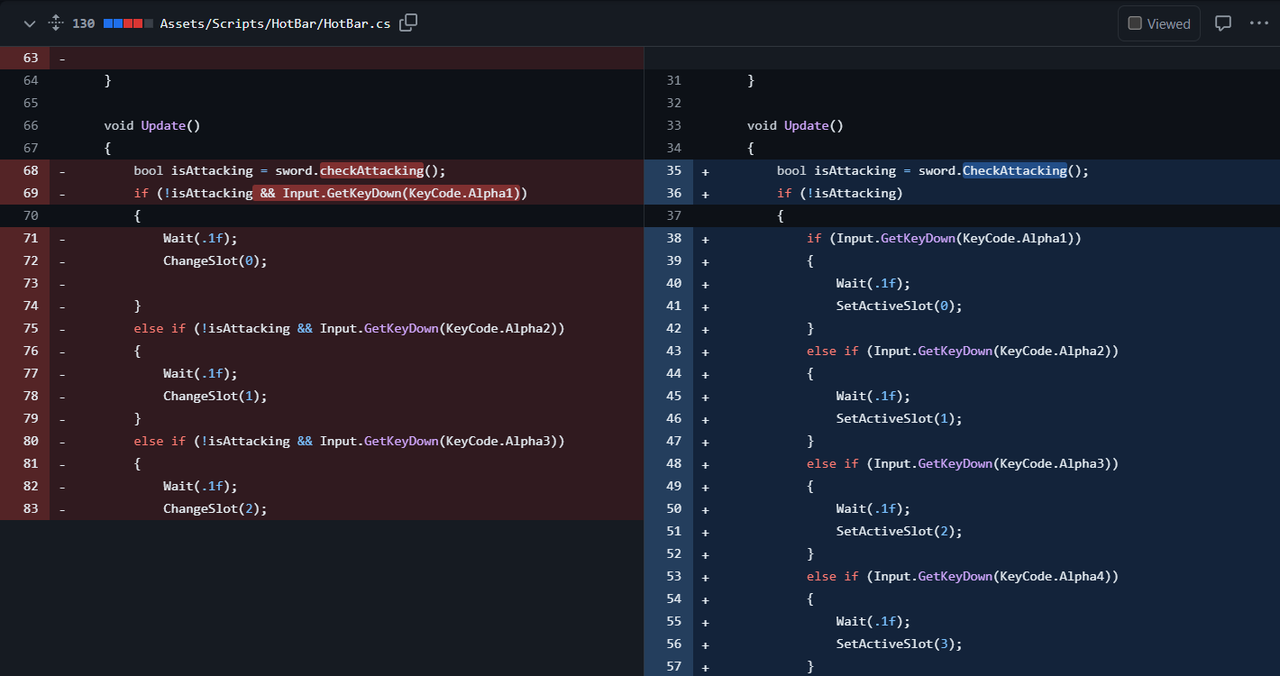Click the minus marker on removed line 77

click(62, 373)
